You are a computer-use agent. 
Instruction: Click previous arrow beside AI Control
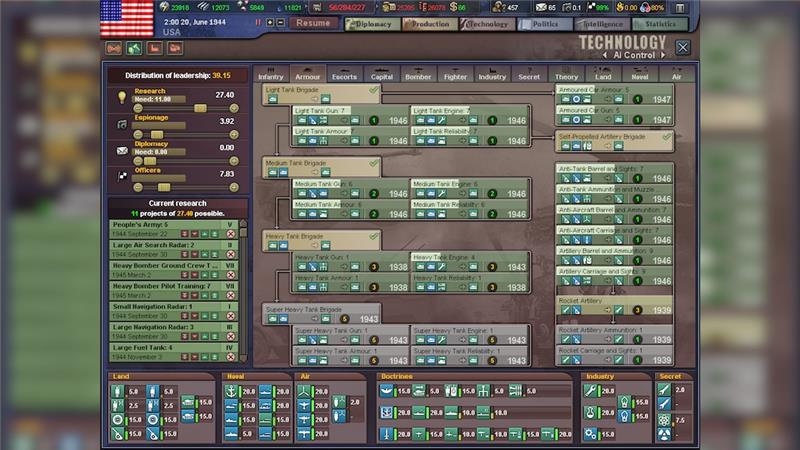pos(605,55)
